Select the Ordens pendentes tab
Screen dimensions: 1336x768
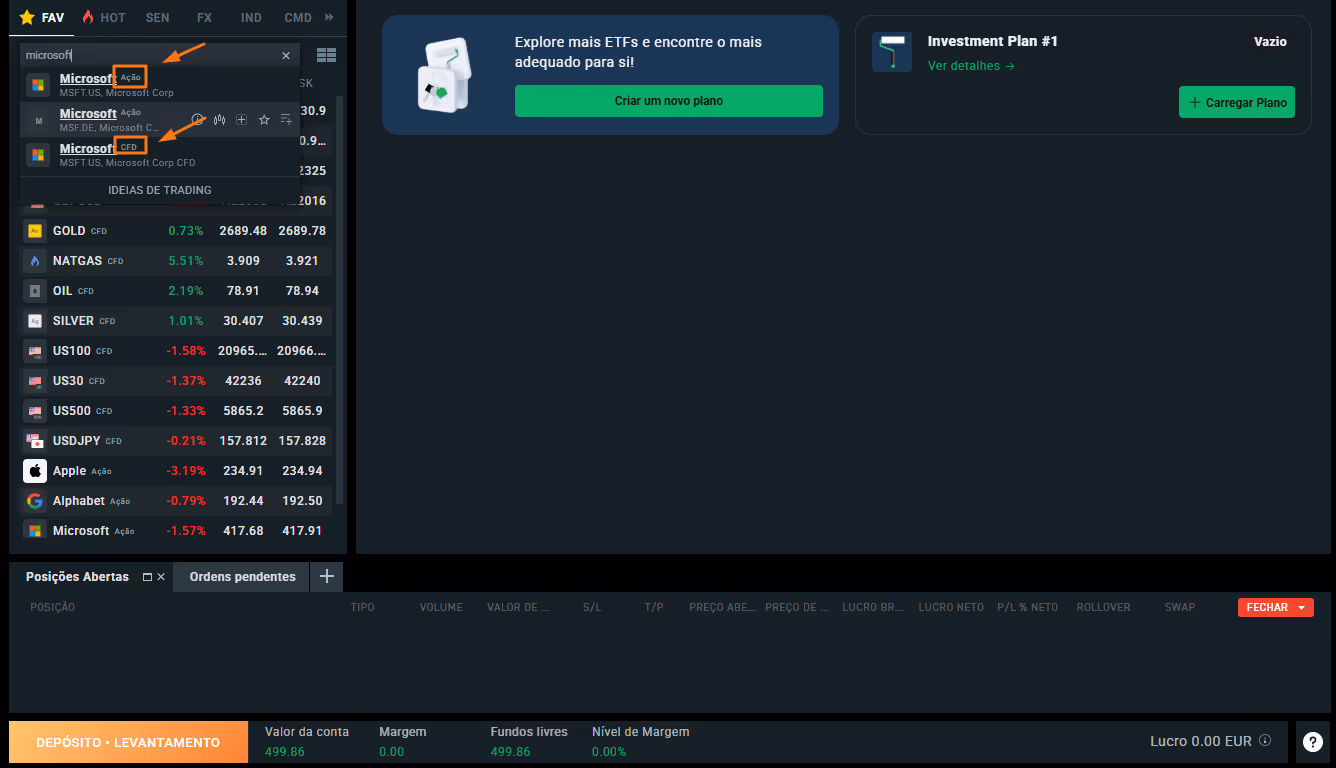[x=242, y=577]
